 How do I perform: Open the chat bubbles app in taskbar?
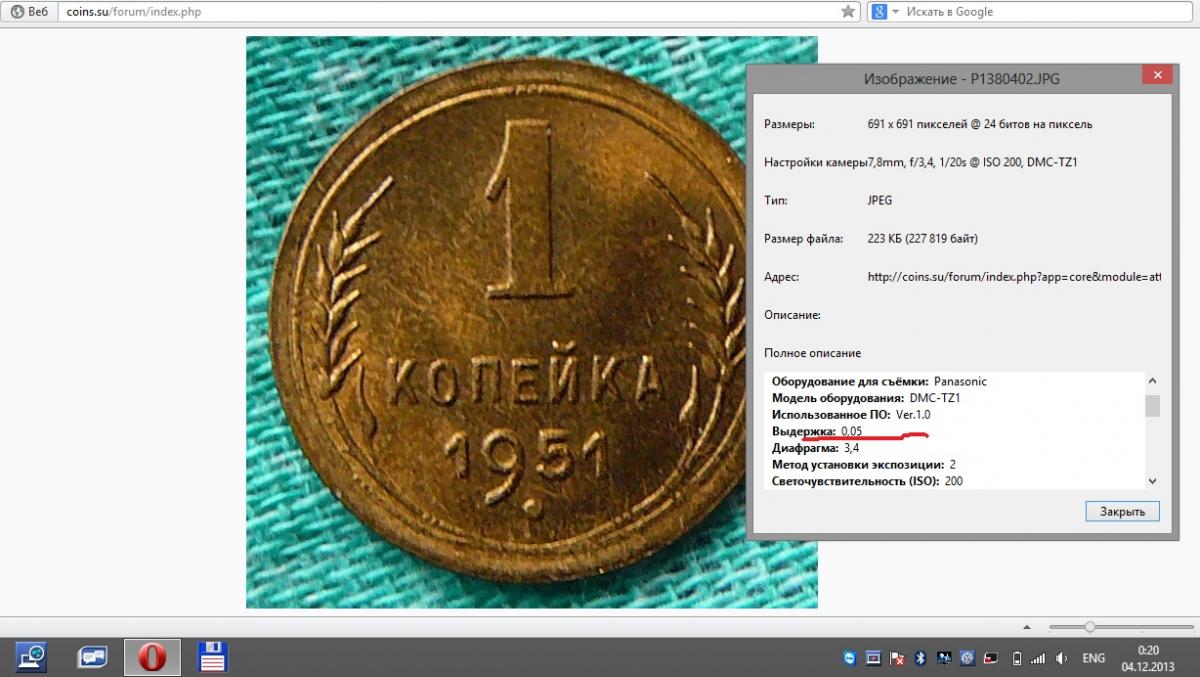(93, 657)
